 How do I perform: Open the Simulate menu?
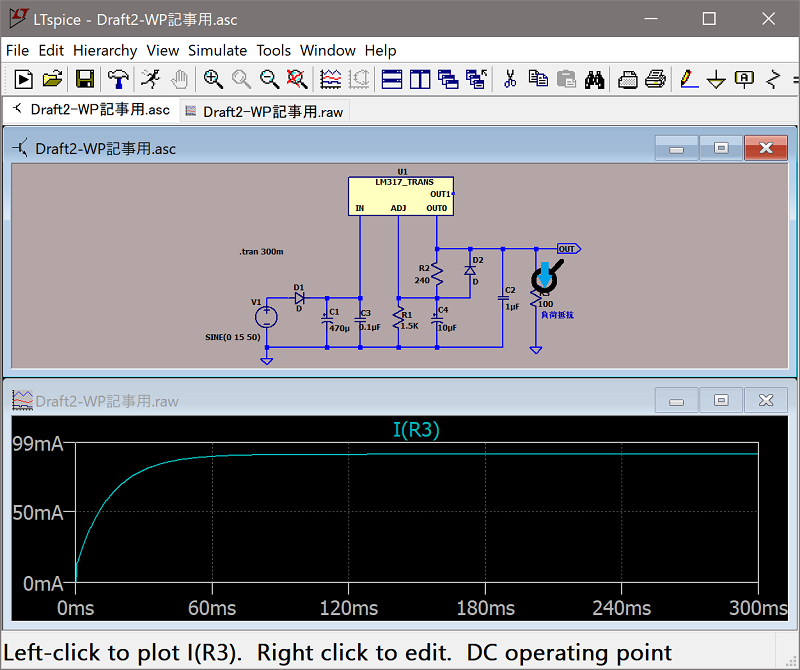[217, 51]
